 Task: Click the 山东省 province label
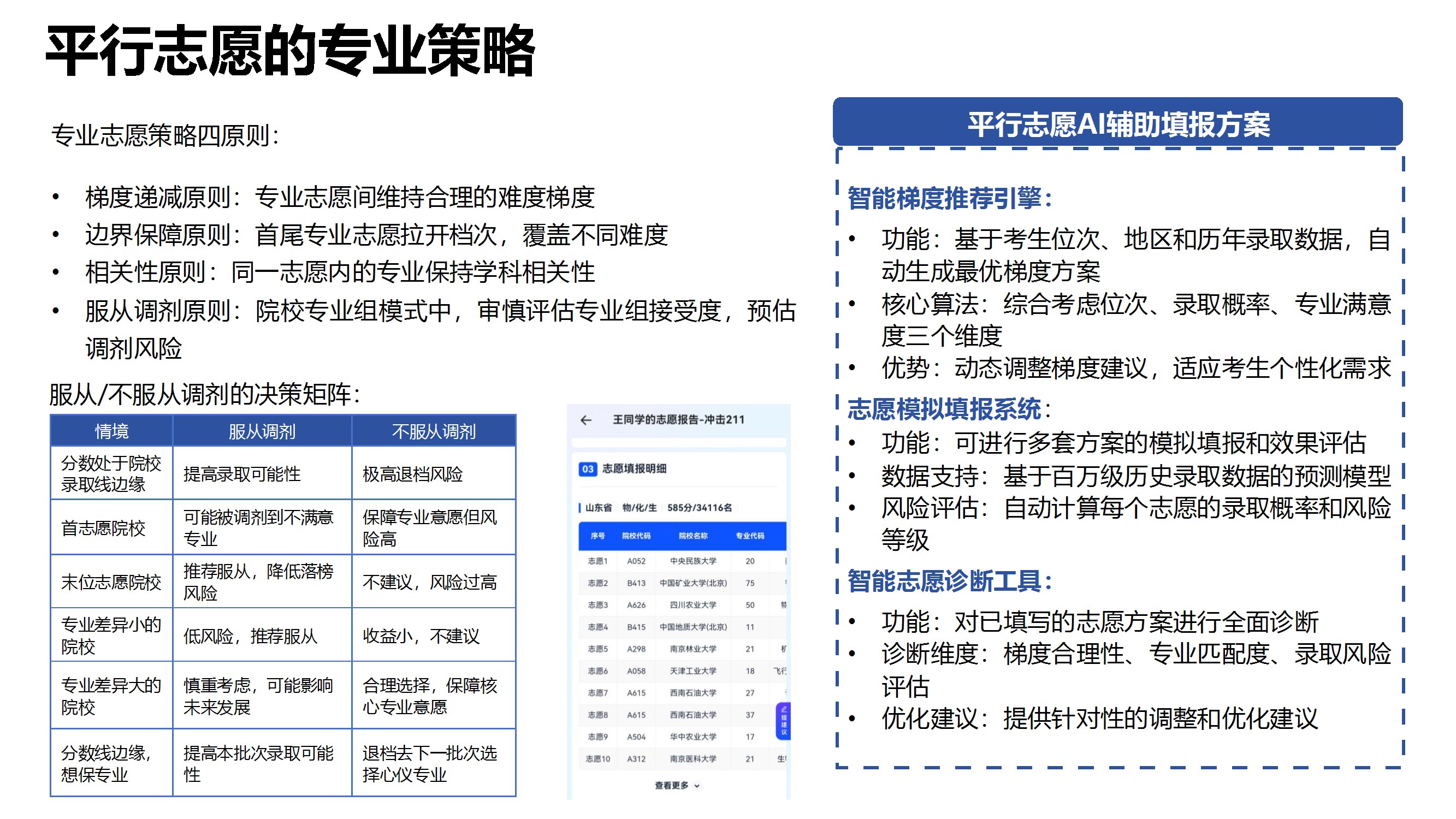point(598,508)
